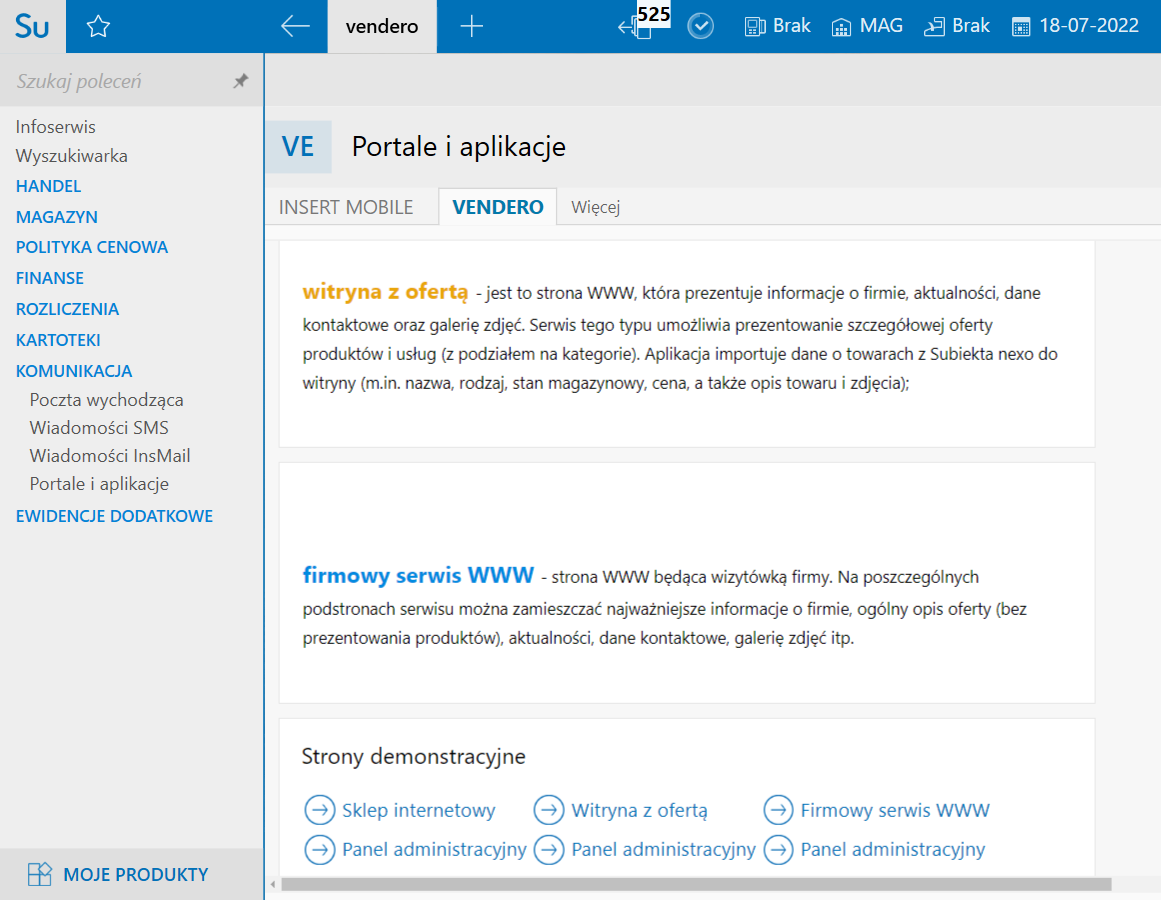
Task: Open the Sklep internetowy demo link
Action: pos(418,810)
